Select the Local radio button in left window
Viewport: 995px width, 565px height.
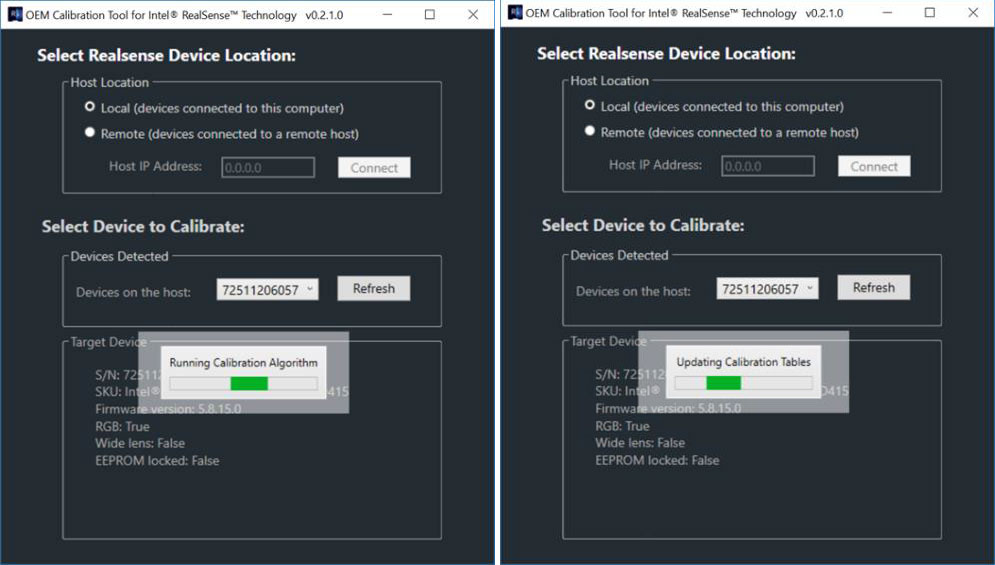point(90,106)
